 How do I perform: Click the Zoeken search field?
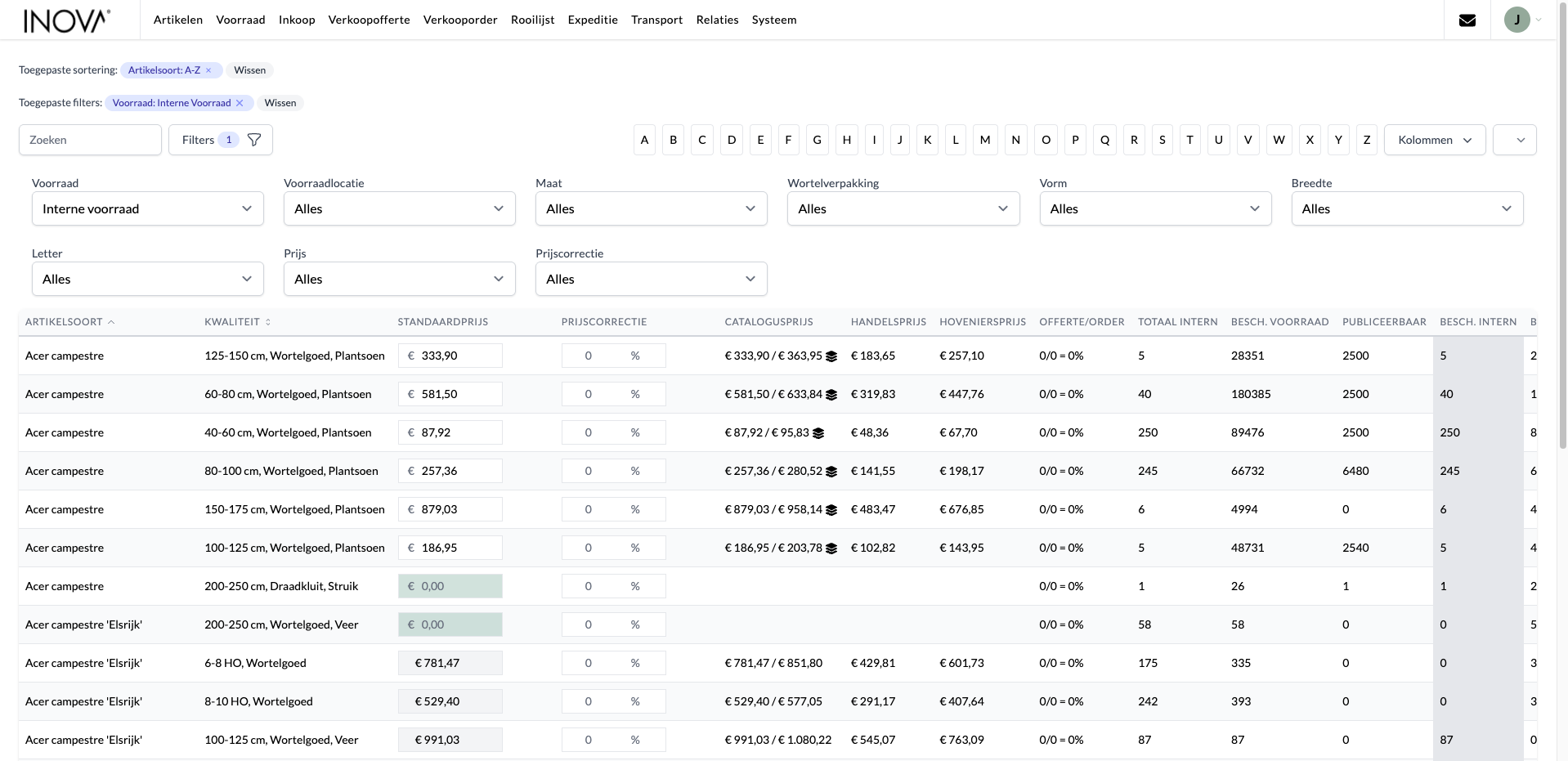click(90, 140)
